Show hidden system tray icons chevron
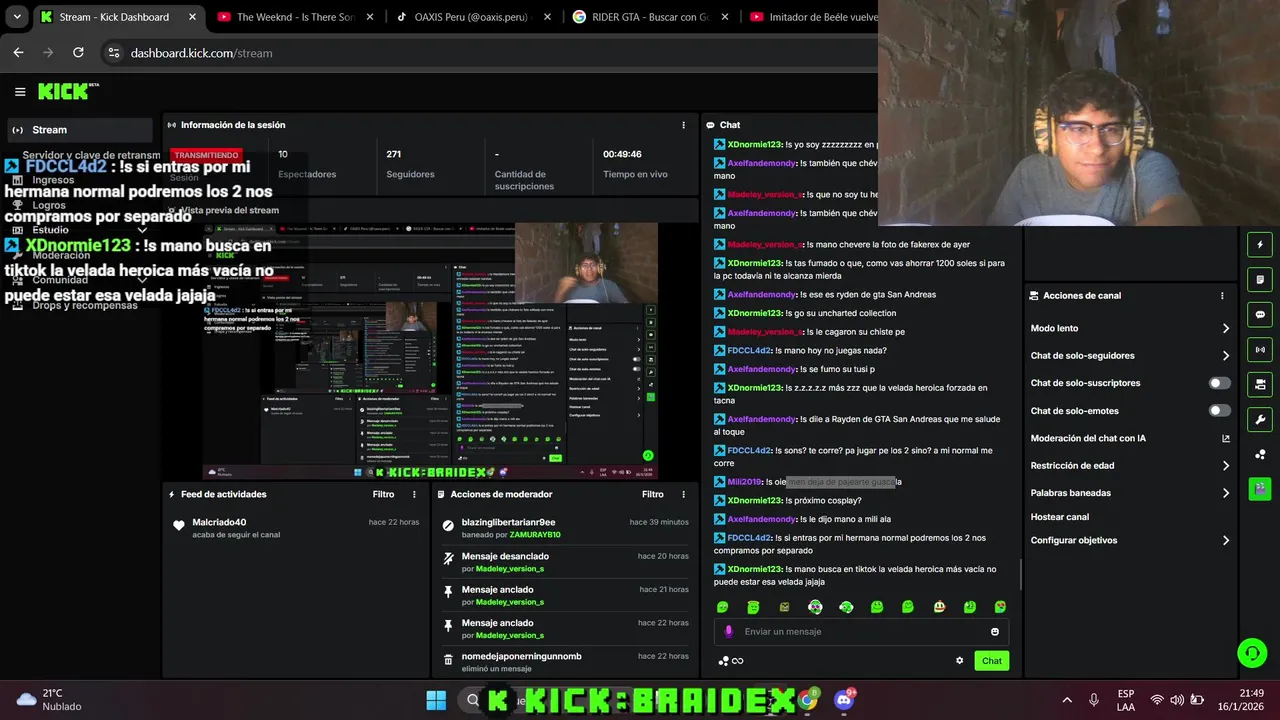Image resolution: width=1280 pixels, height=720 pixels. (x=1066, y=700)
